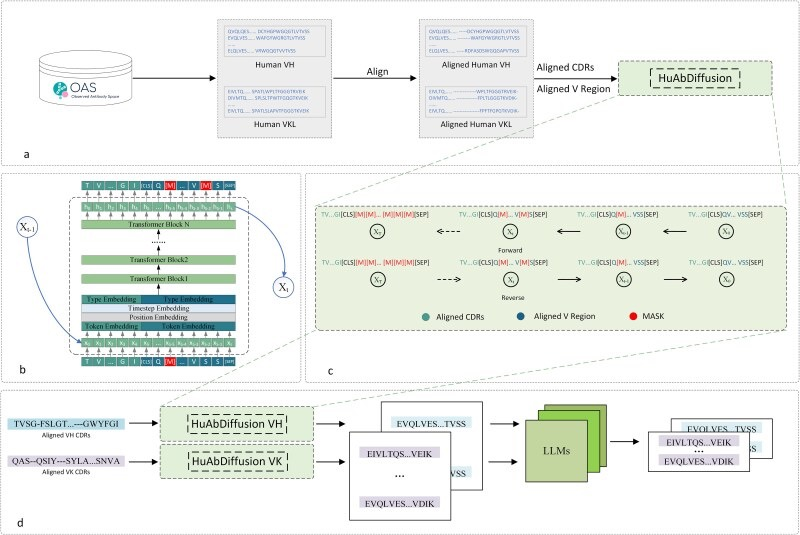Click 'EVQLVES...TVSS' between HuAbDiffusion and LLMs

(x=431, y=424)
